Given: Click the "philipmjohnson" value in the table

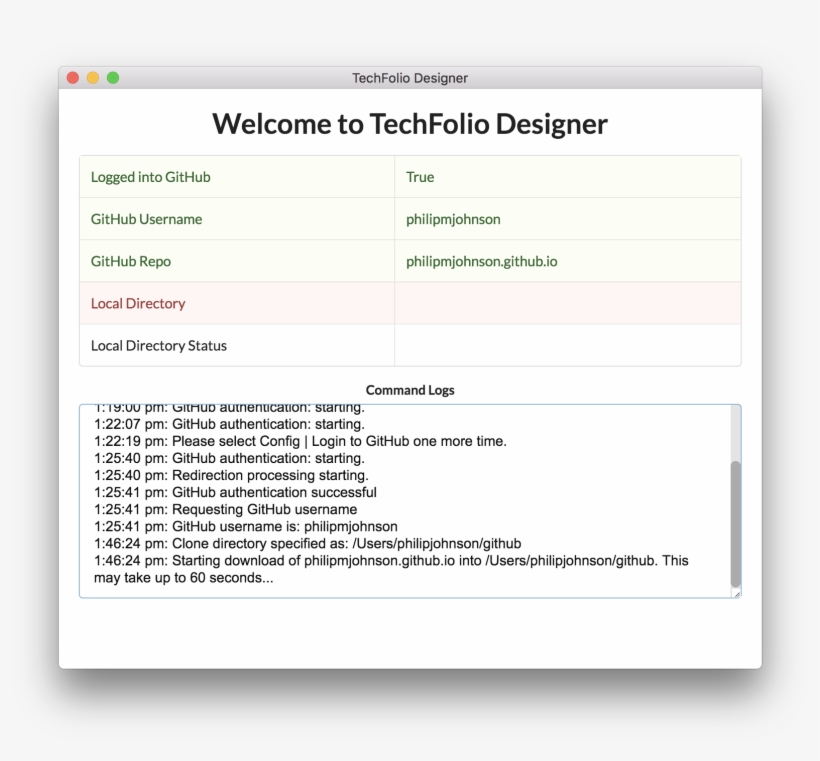Looking at the screenshot, I should click(453, 219).
